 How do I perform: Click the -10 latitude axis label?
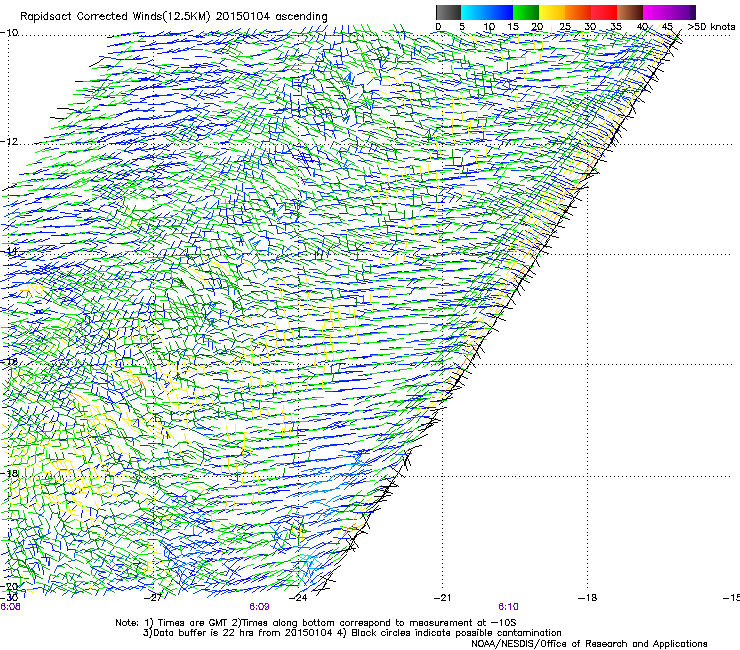[x=9, y=33]
